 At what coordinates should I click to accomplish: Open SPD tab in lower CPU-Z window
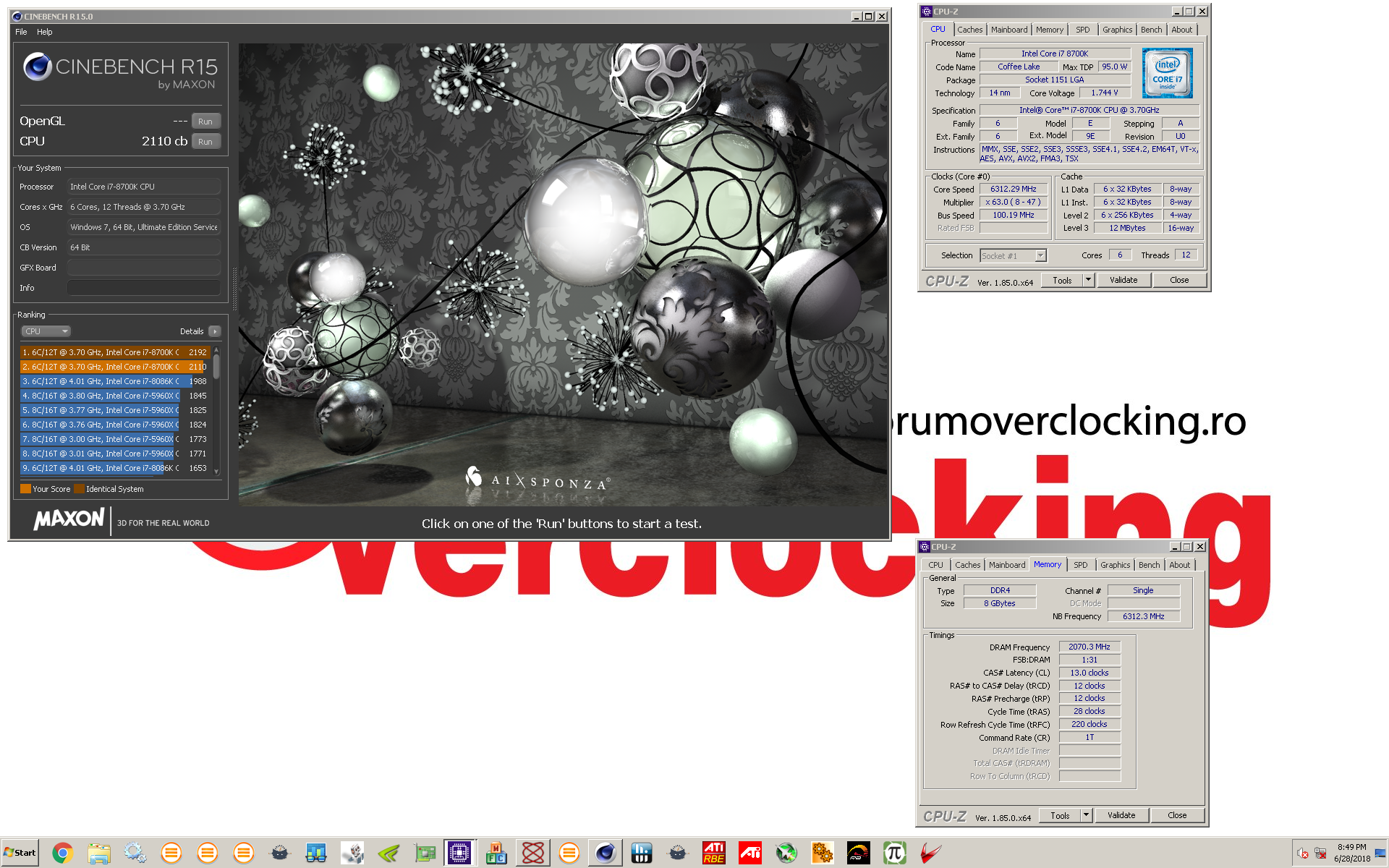pos(1080,565)
